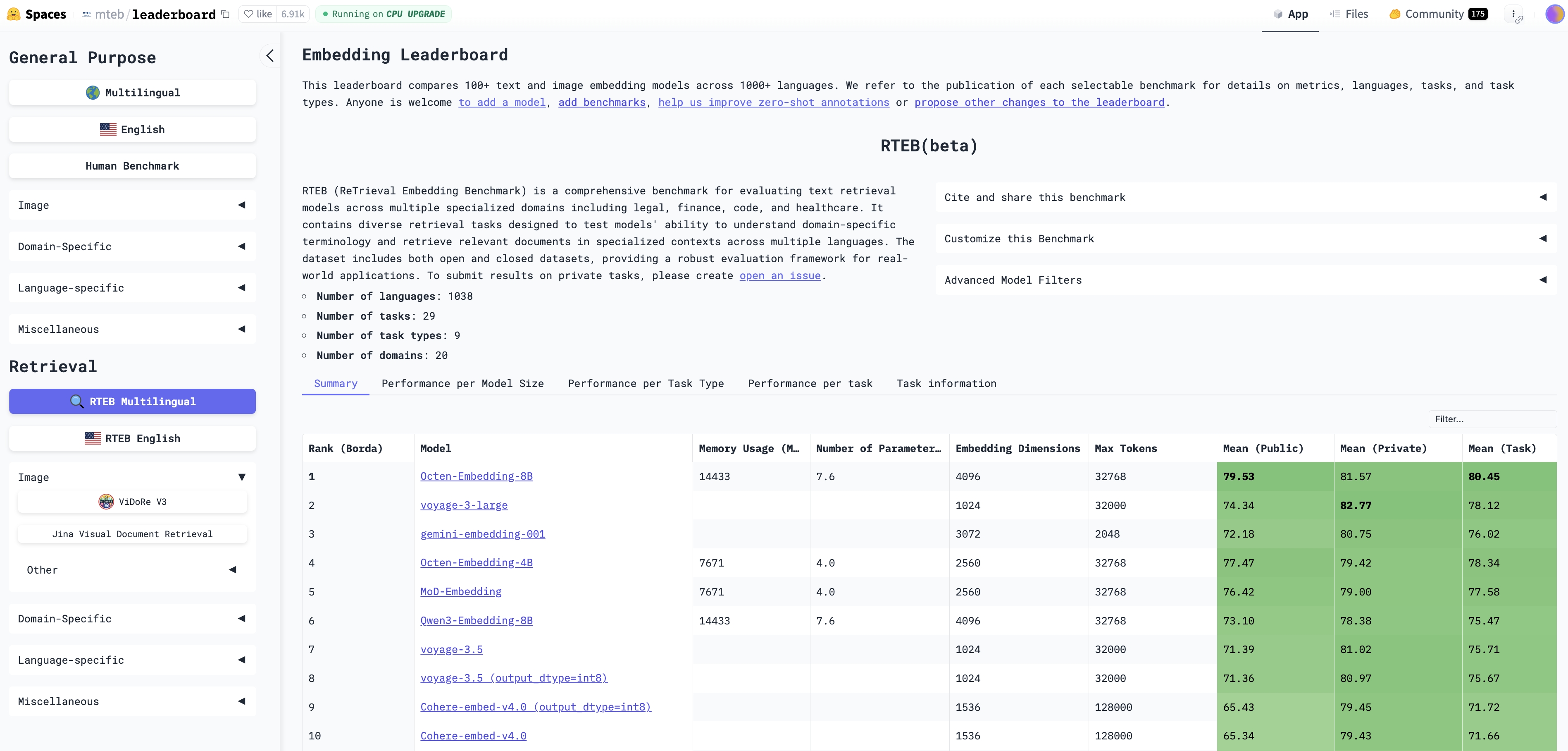Toggle the English benchmark filter
Screen dimensions: 1568x751
(132, 129)
